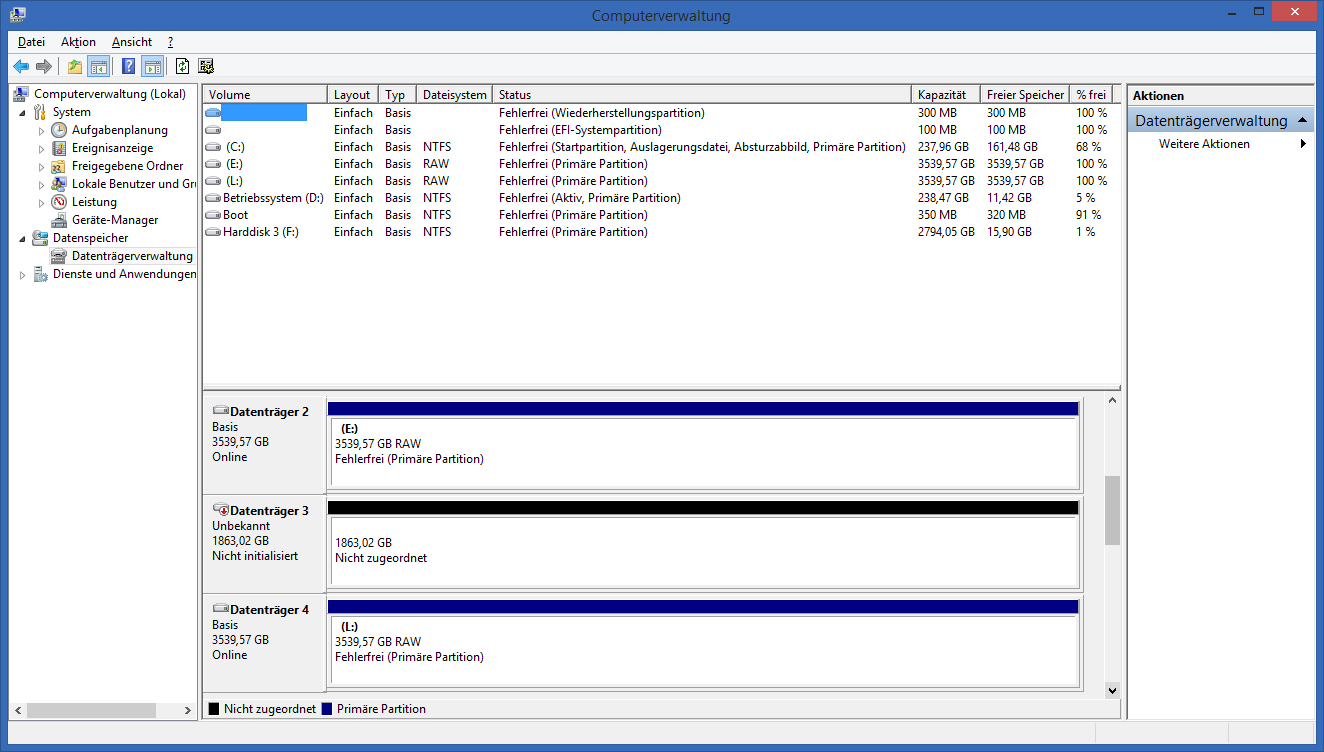Image resolution: width=1324 pixels, height=752 pixels.
Task: Collapse the Datenträgerverwaltung actions section arrow
Action: pos(1303,120)
